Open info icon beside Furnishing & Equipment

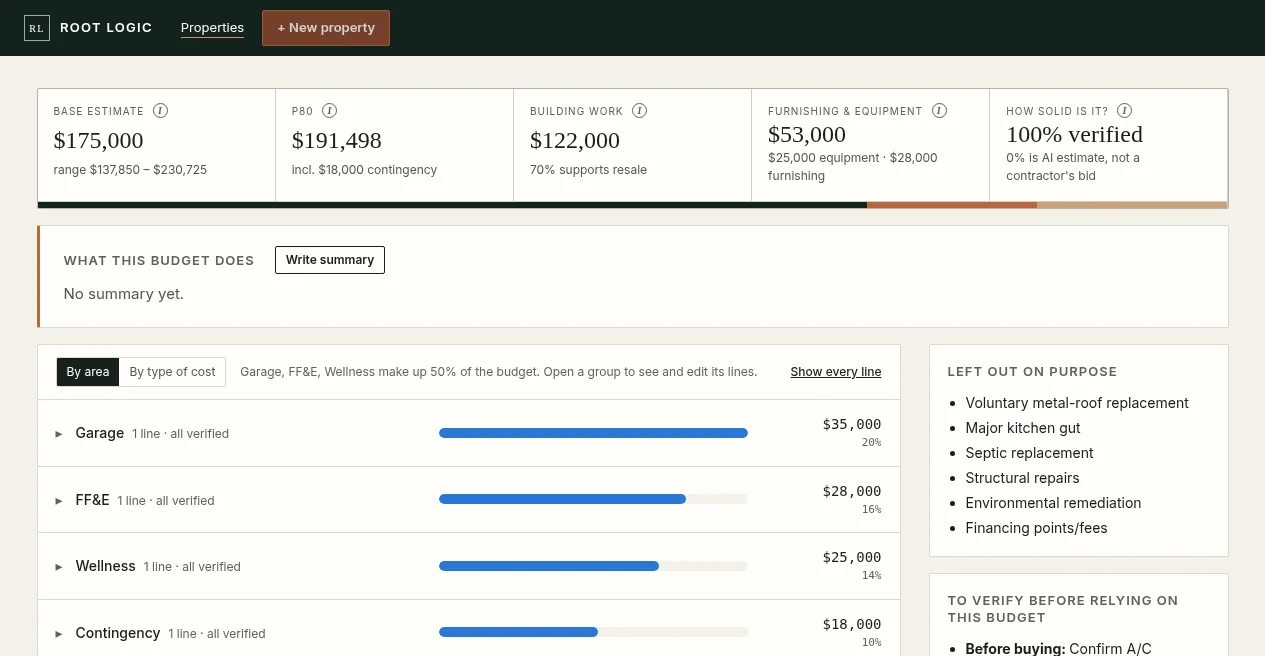939,111
